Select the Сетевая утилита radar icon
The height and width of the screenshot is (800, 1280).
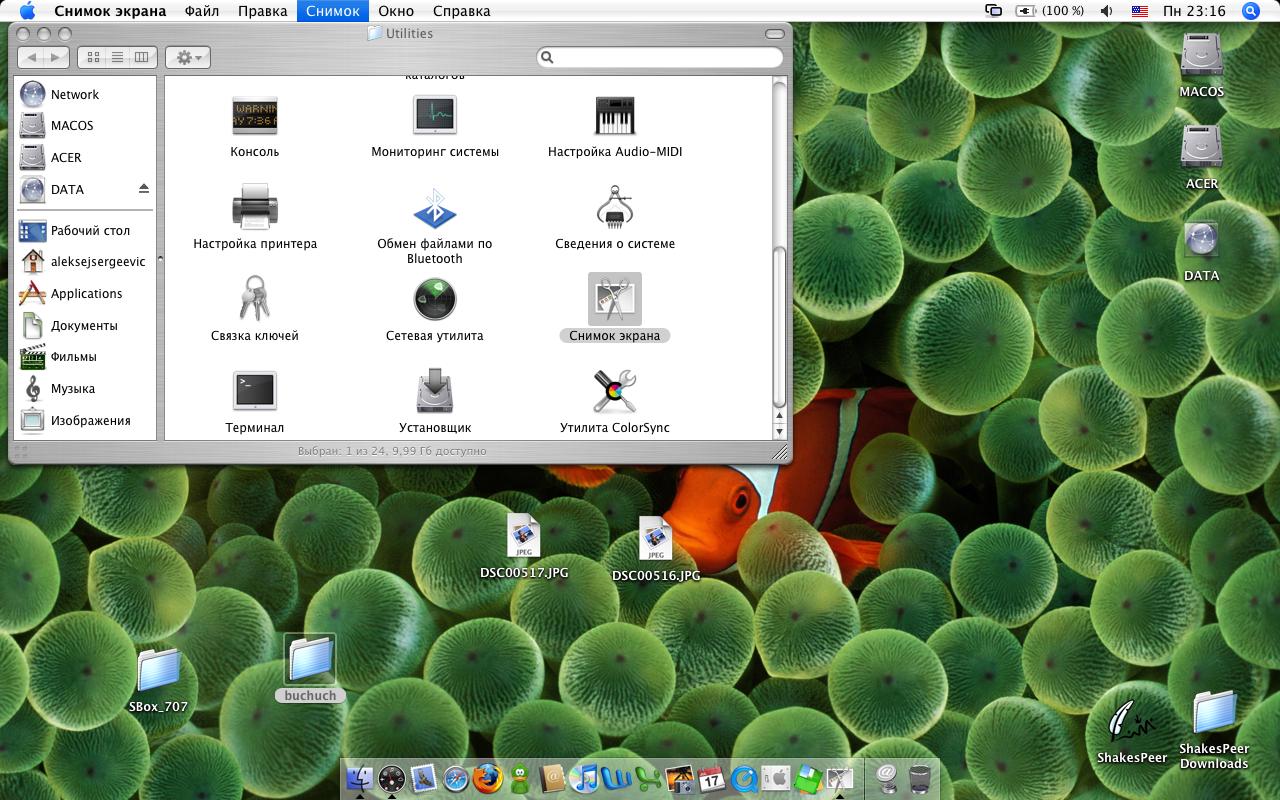(x=435, y=299)
